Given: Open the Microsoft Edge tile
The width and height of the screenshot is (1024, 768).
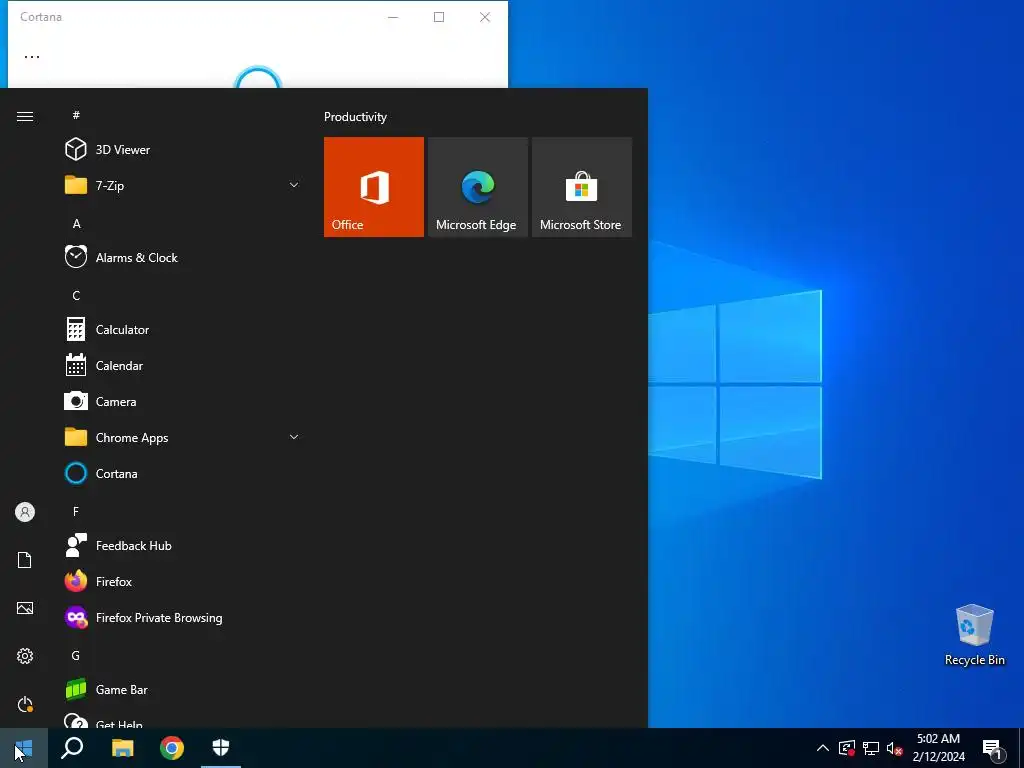Looking at the screenshot, I should tap(477, 187).
